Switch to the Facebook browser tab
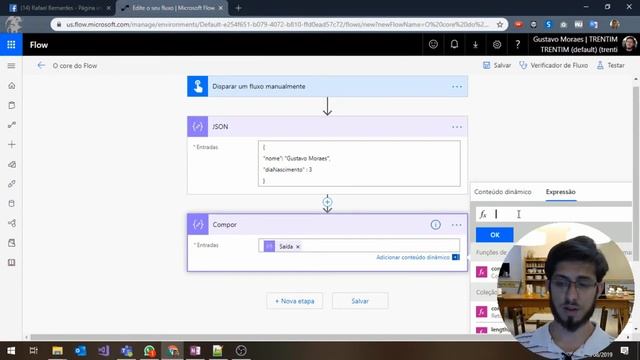The height and width of the screenshot is (360, 640). coord(60,8)
